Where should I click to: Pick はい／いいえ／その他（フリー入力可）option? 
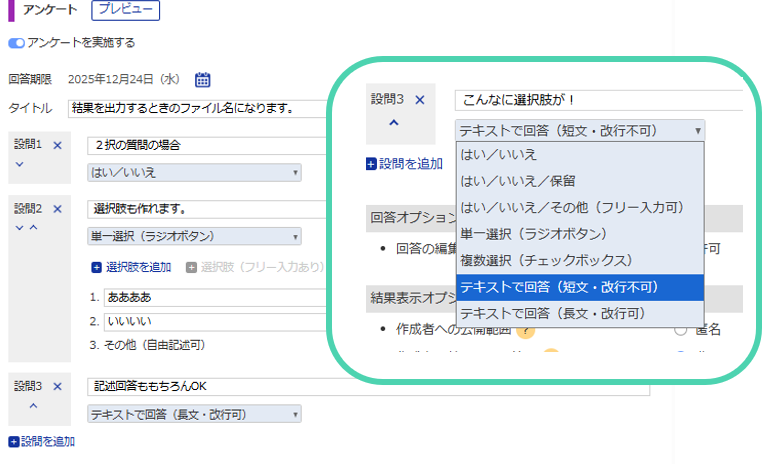pos(572,207)
